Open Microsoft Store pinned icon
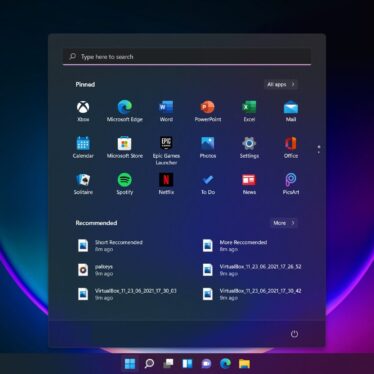This screenshot has height=374, width=374. 125,147
